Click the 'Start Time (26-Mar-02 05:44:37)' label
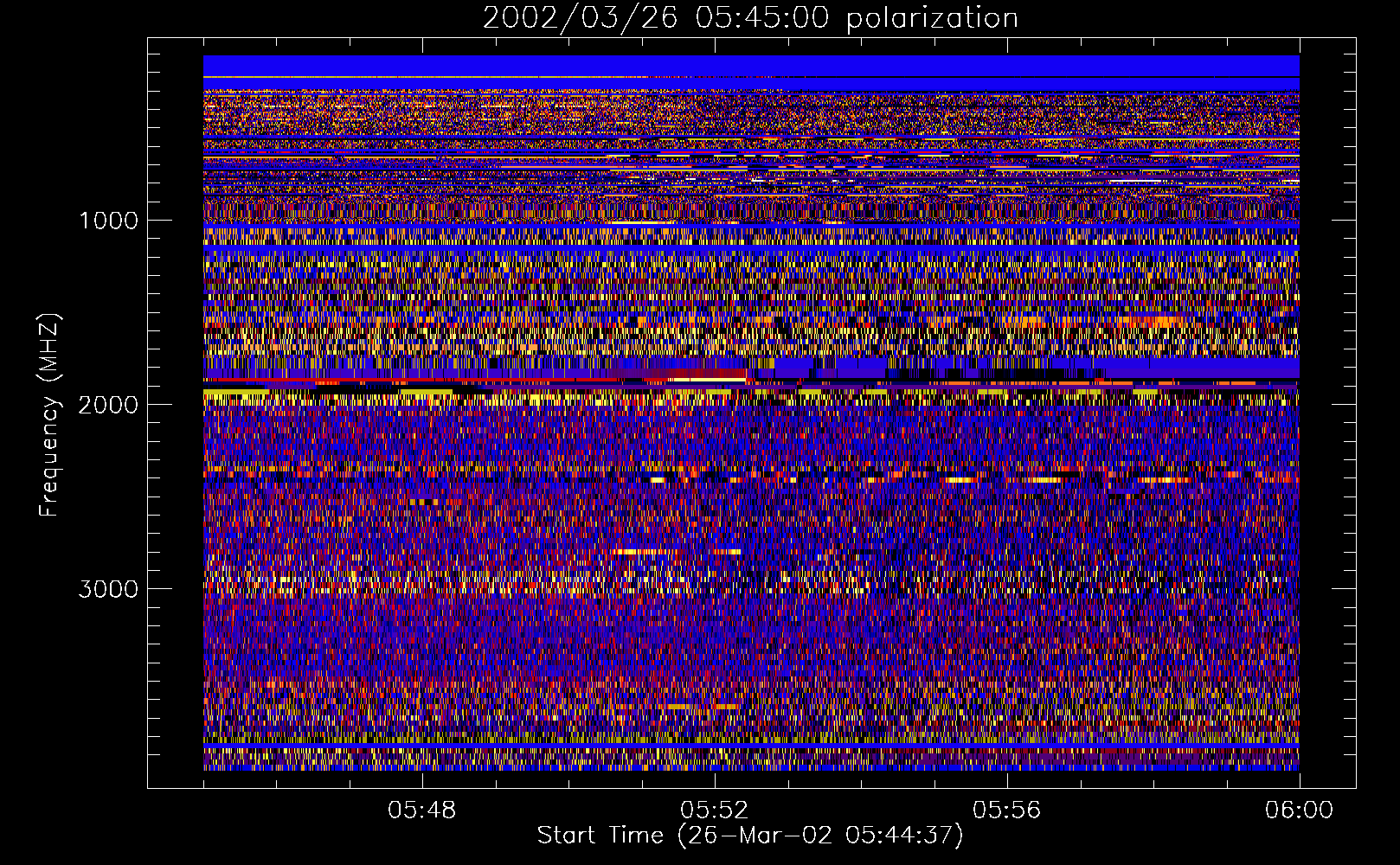This screenshot has width=1400, height=865. pos(750,836)
